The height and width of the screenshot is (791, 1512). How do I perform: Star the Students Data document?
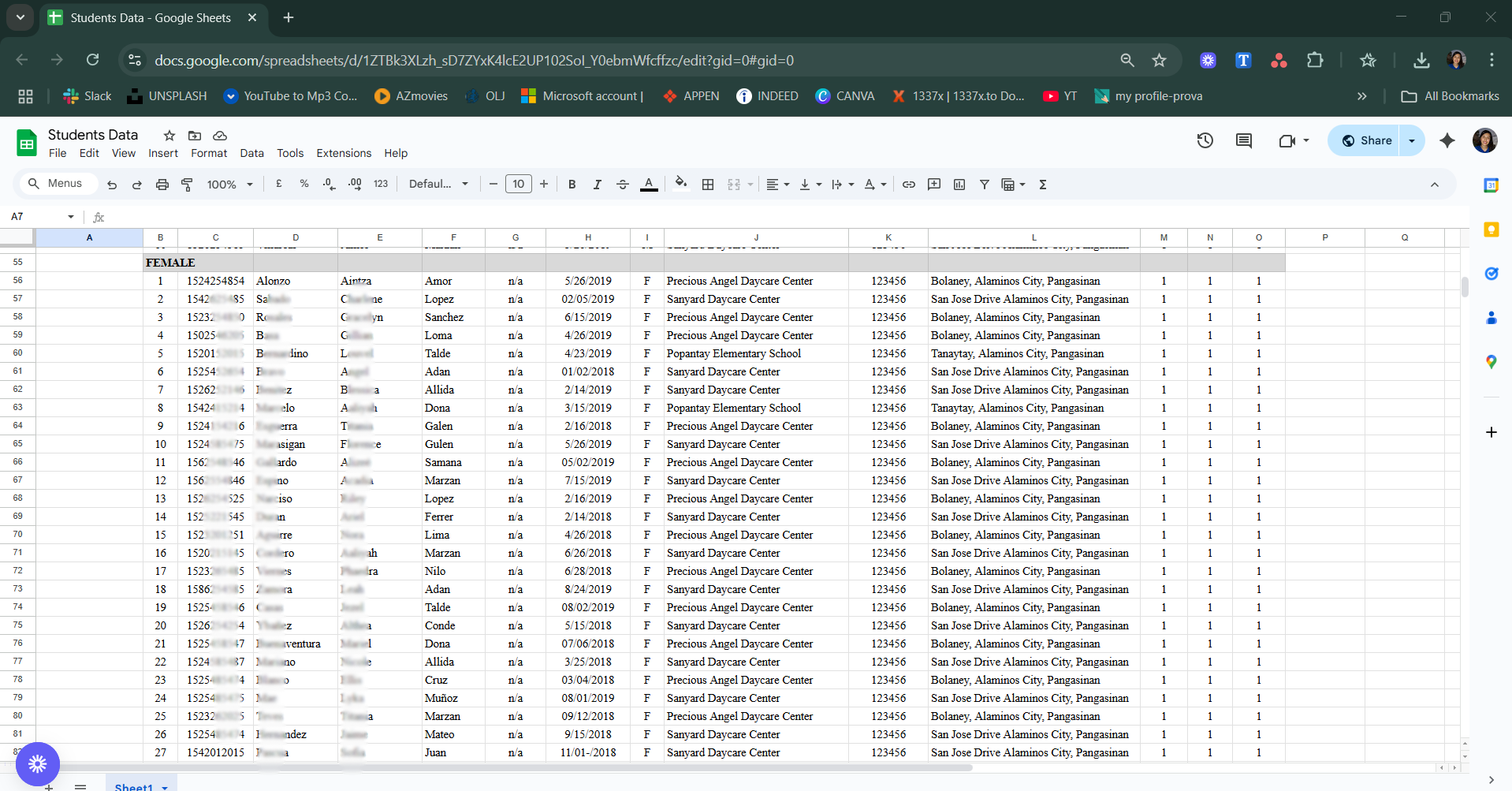click(169, 136)
